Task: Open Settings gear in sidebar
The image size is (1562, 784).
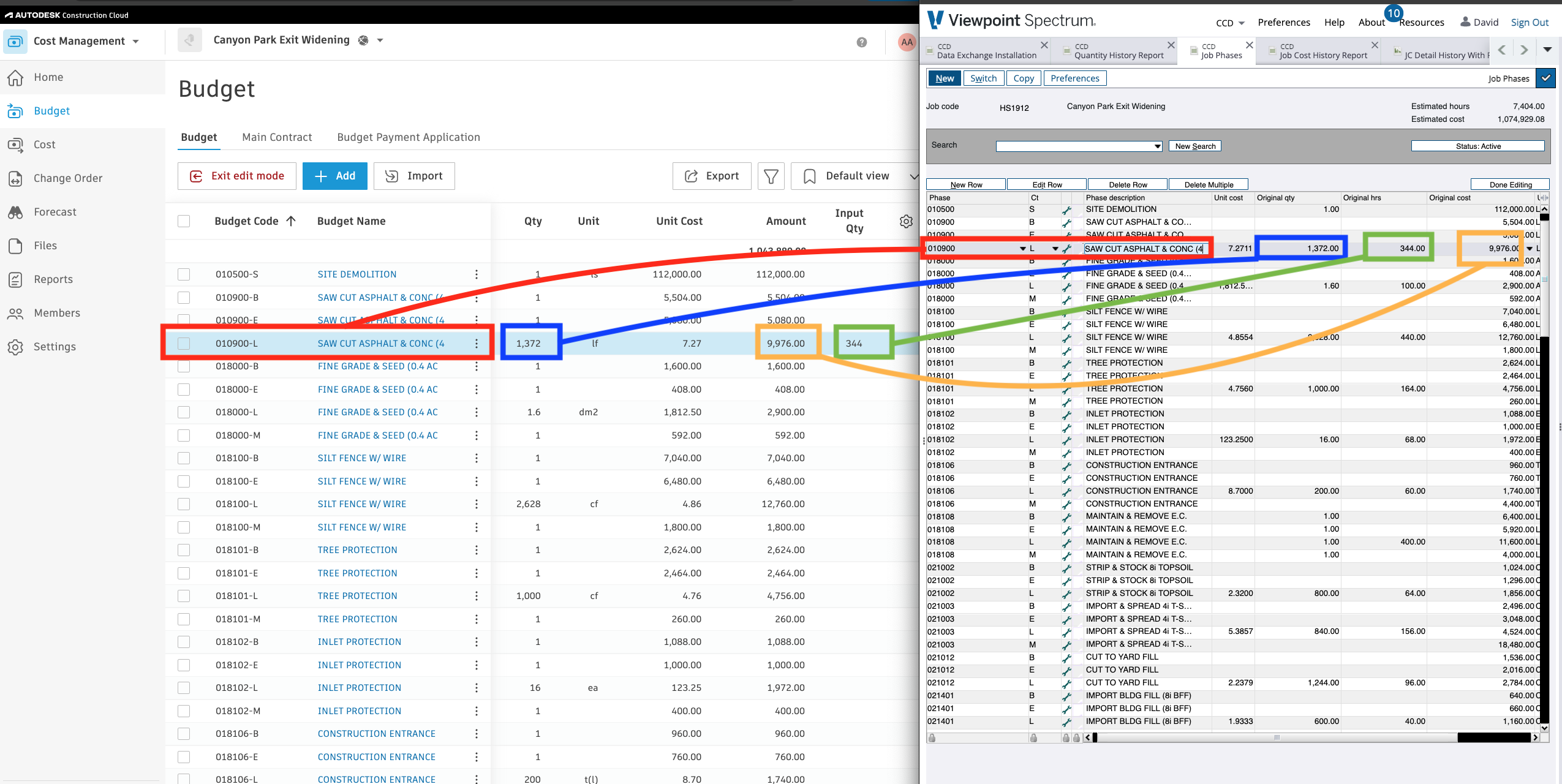Action: pyautogui.click(x=15, y=347)
